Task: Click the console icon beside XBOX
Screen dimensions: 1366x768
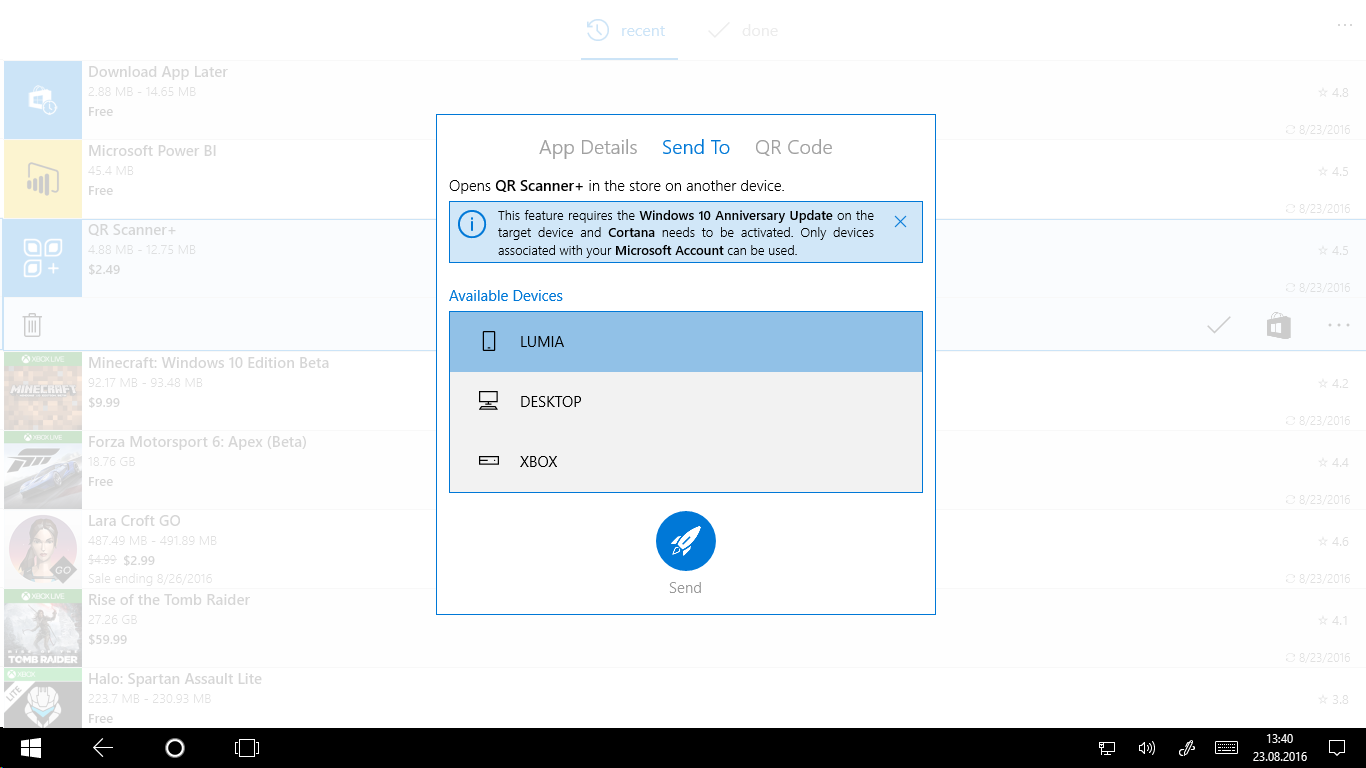Action: click(489, 461)
